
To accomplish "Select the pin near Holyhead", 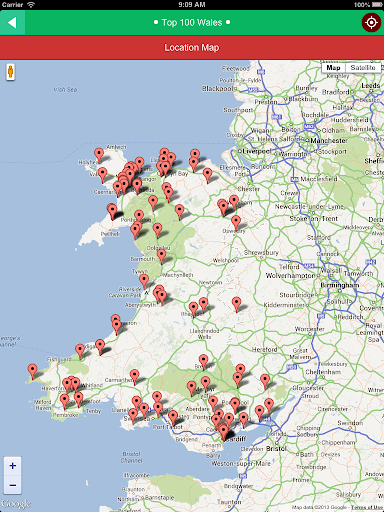I will 99,155.
